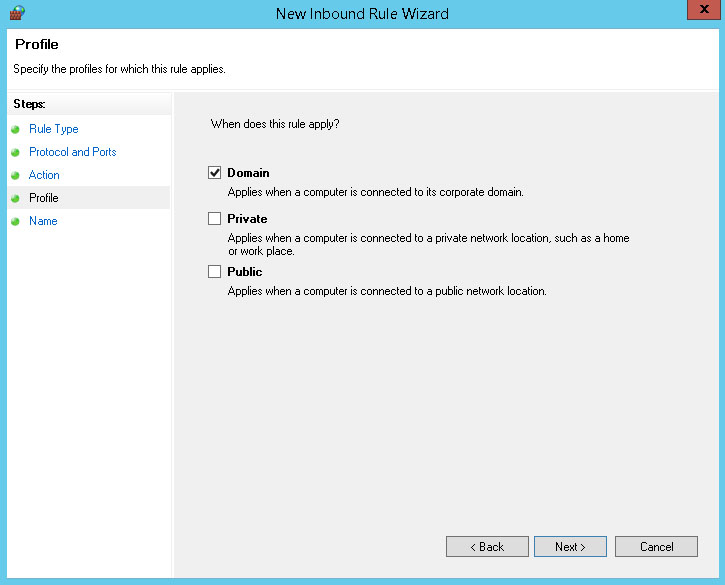Viewport: 725px width, 585px height.
Task: Click the green bullet beside Protocol and Ports
Action: (16, 153)
